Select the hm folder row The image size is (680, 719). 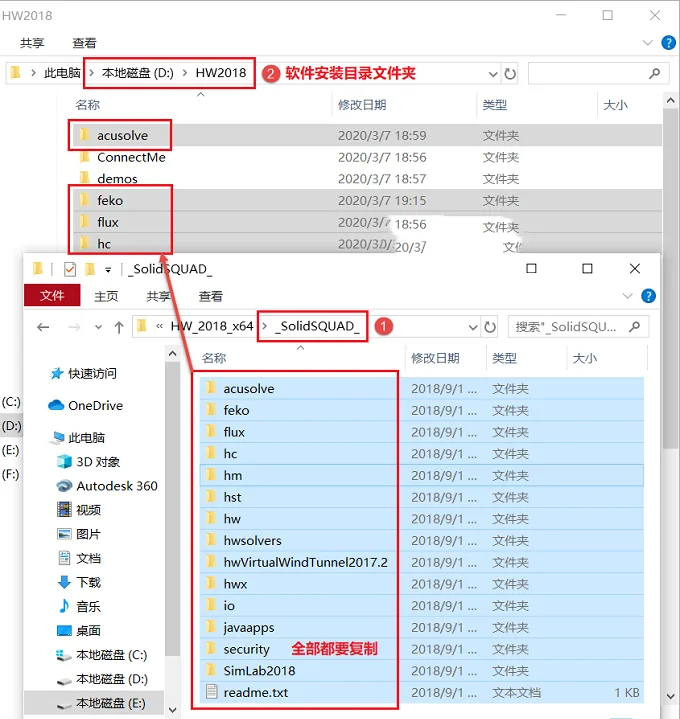[421, 475]
